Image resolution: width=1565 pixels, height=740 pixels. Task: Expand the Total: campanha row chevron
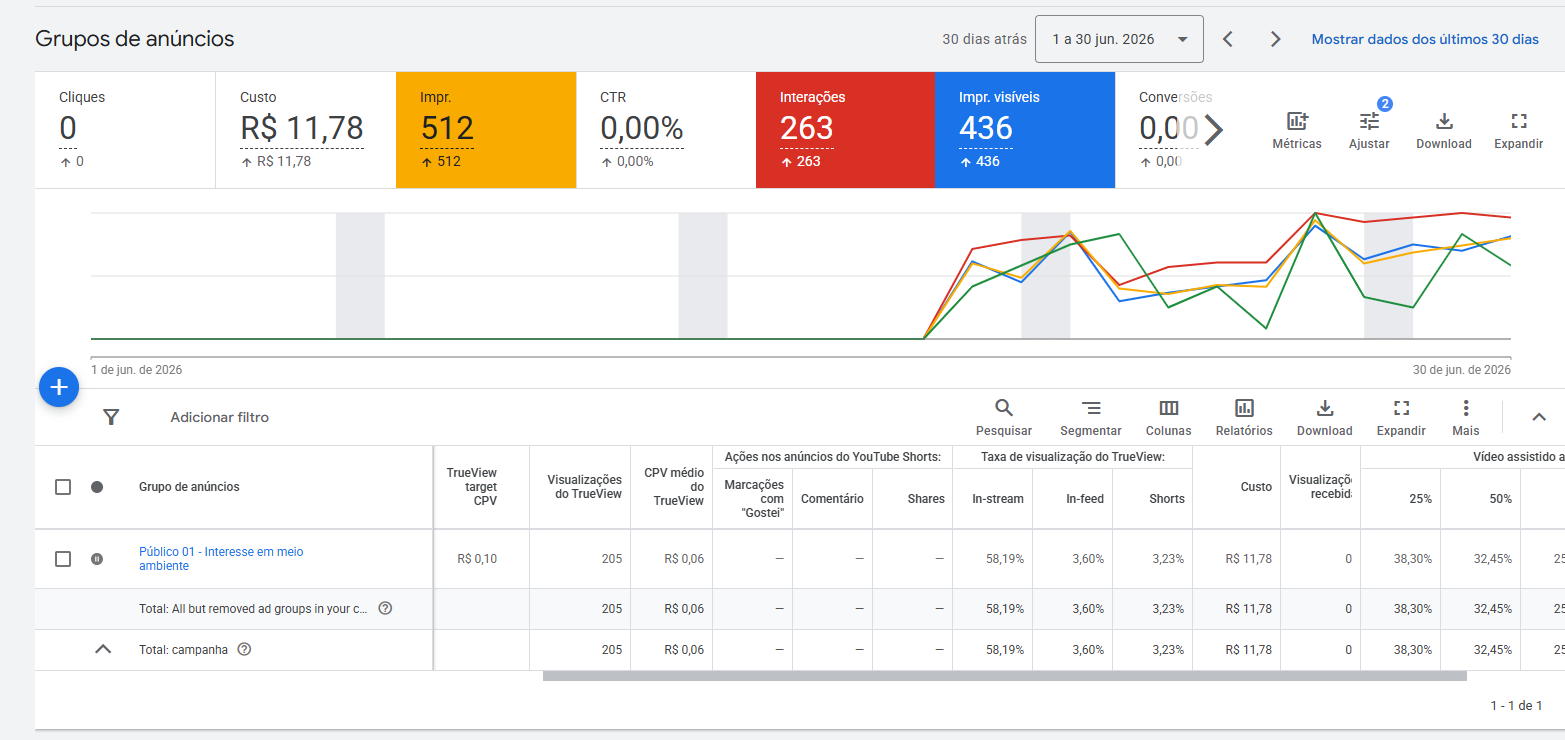tap(102, 649)
